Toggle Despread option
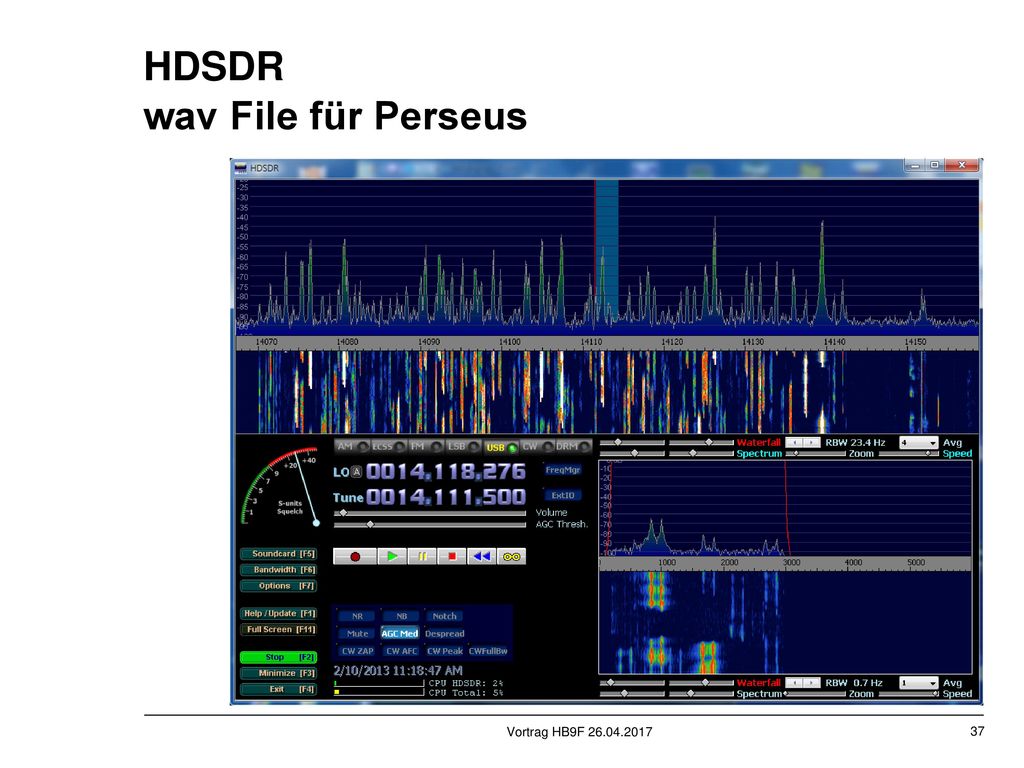1024x768 pixels. tap(445, 633)
